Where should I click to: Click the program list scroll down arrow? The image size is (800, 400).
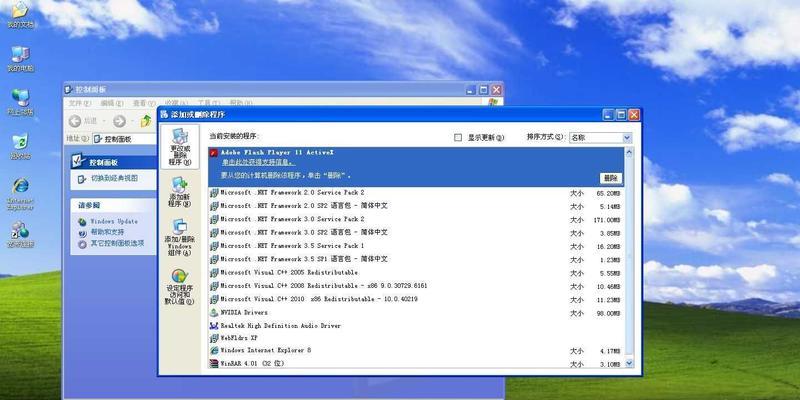pos(629,363)
